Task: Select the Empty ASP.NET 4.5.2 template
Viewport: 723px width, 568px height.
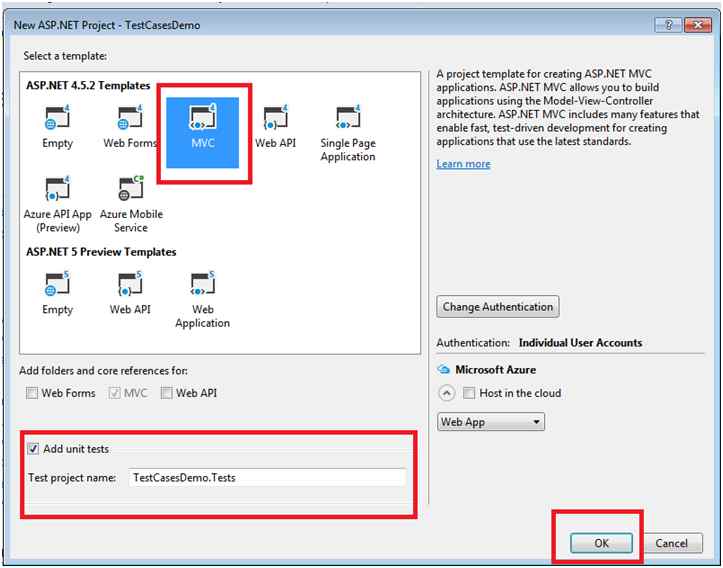Action: pyautogui.click(x=57, y=127)
